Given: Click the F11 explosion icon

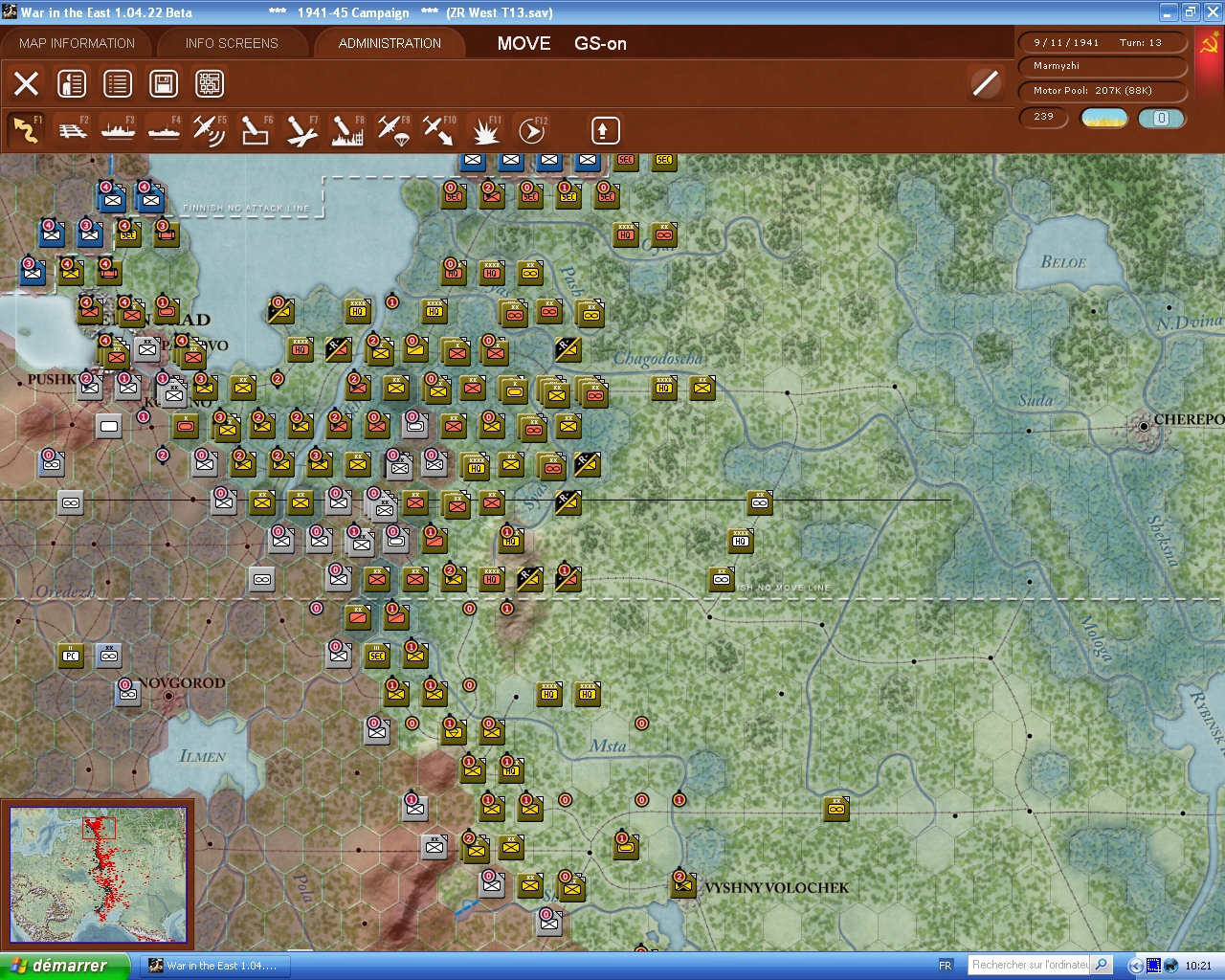Looking at the screenshot, I should [x=485, y=130].
